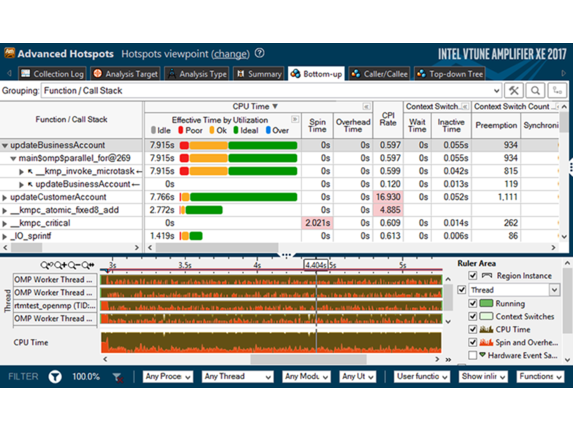Click the Collection Log tab icon
This screenshot has width=573, height=430.
(x=26, y=73)
